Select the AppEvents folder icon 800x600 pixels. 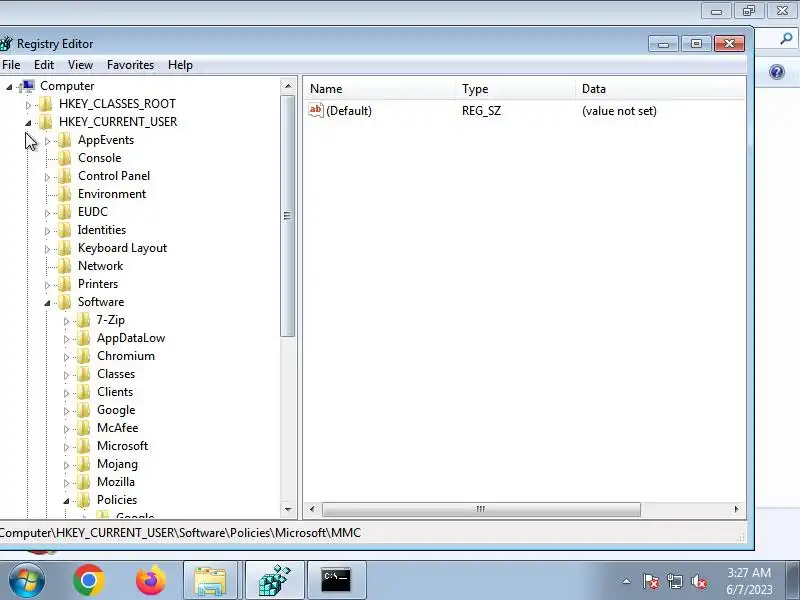tap(64, 140)
